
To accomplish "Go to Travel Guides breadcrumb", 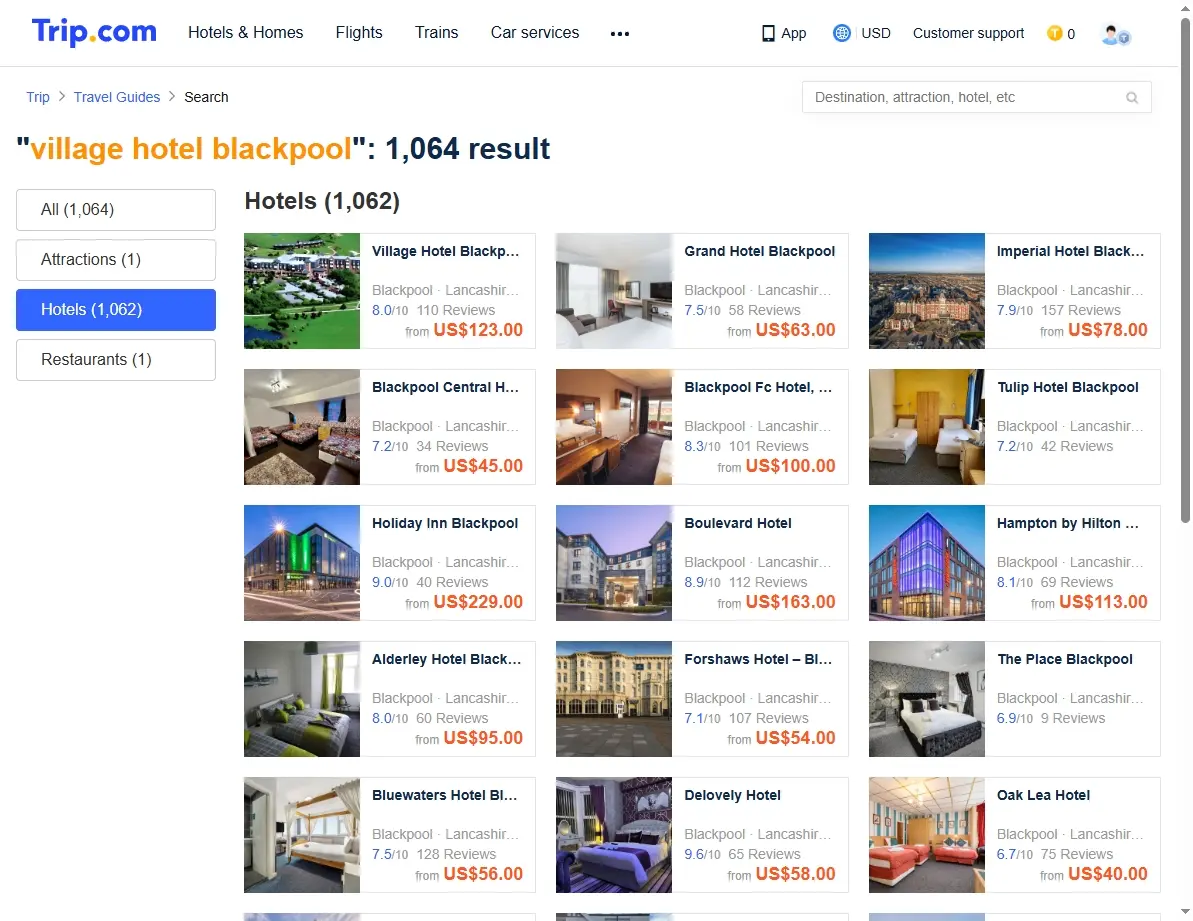I will (x=117, y=97).
